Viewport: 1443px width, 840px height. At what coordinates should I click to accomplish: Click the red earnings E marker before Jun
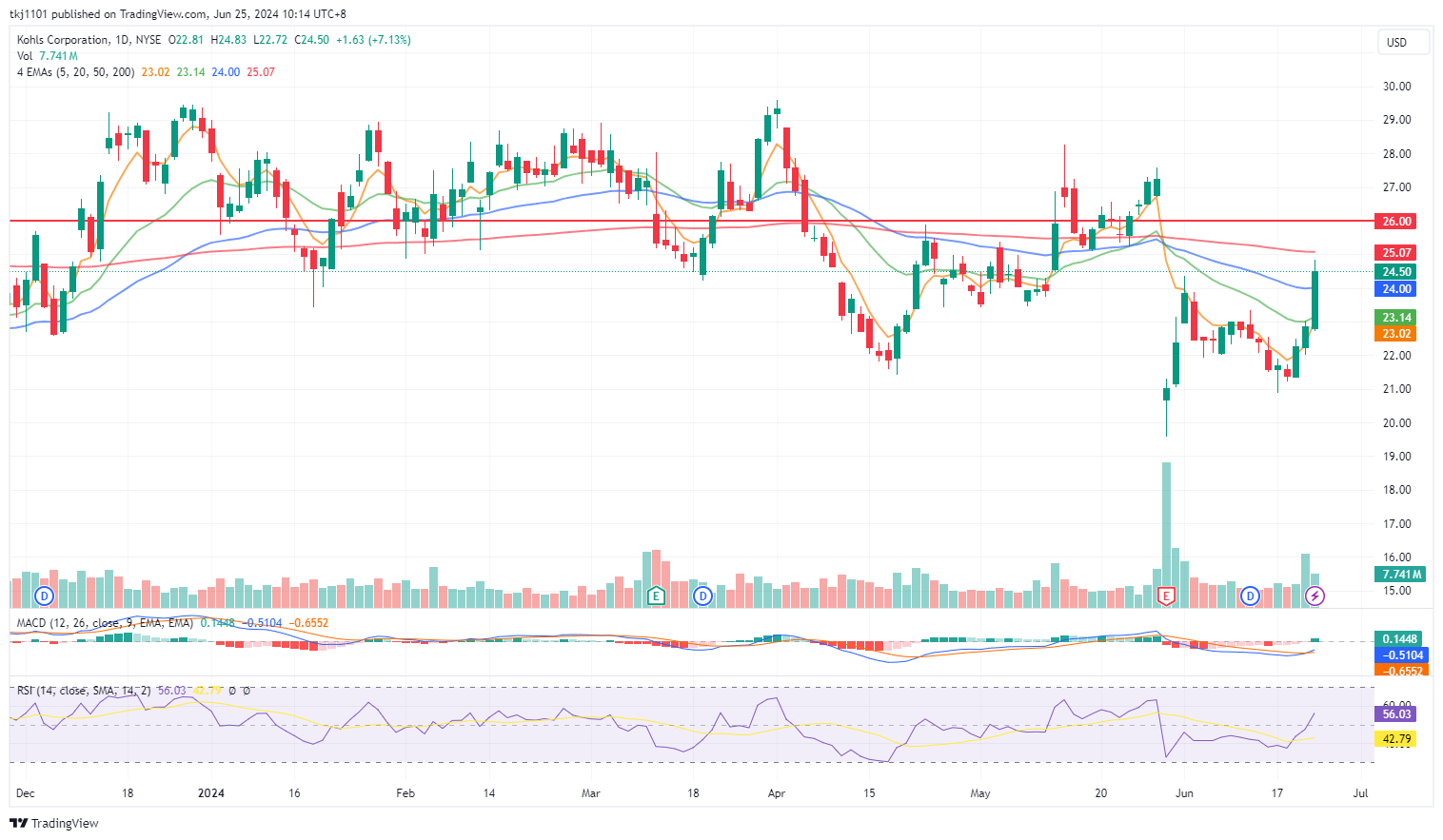pos(1165,596)
